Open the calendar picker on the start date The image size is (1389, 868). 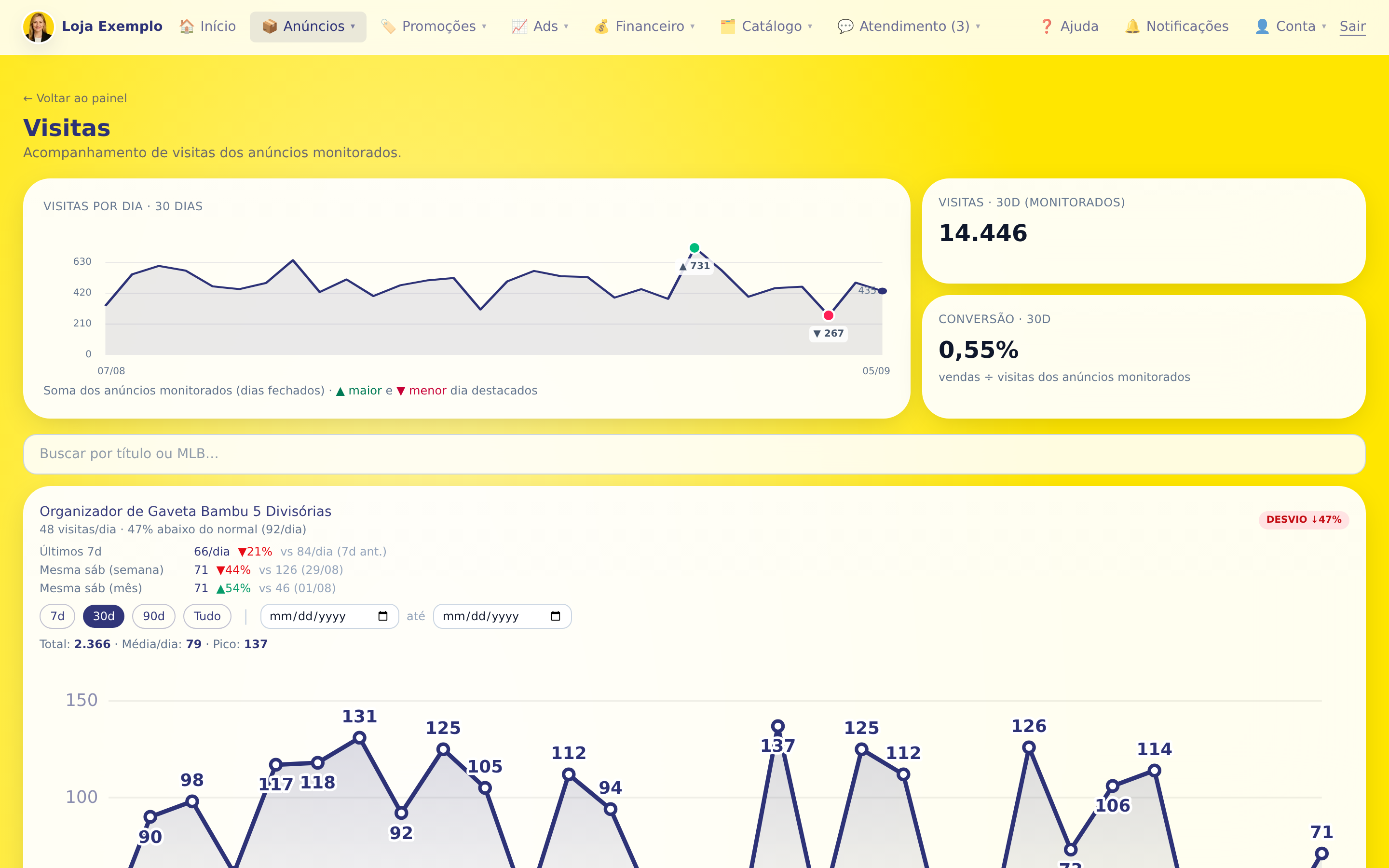coord(383,616)
